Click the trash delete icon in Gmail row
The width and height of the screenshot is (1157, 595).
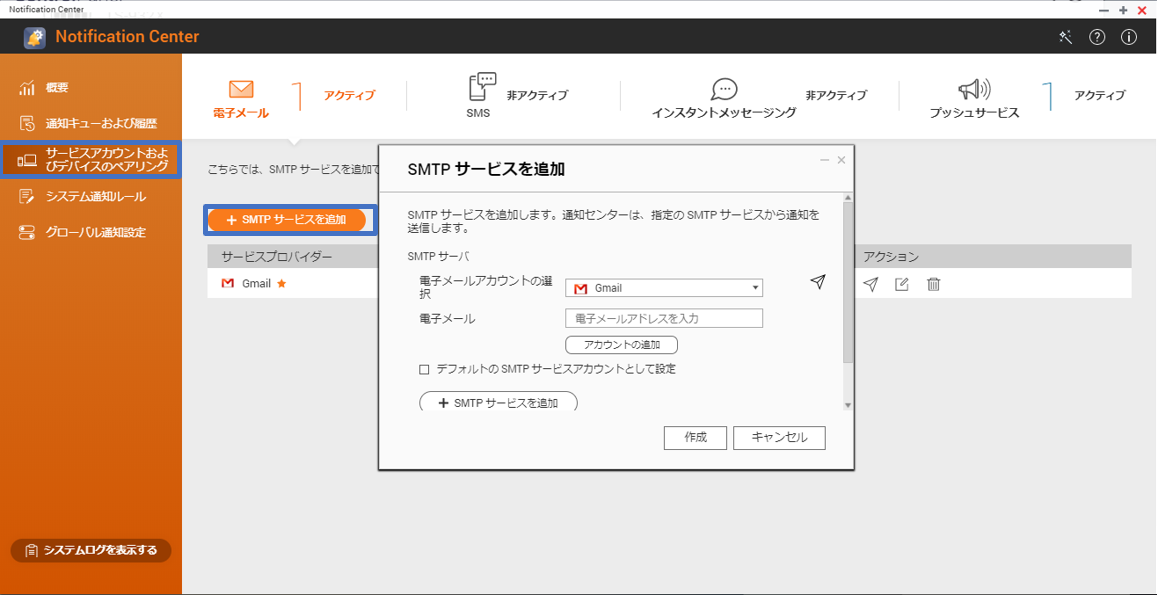933,284
